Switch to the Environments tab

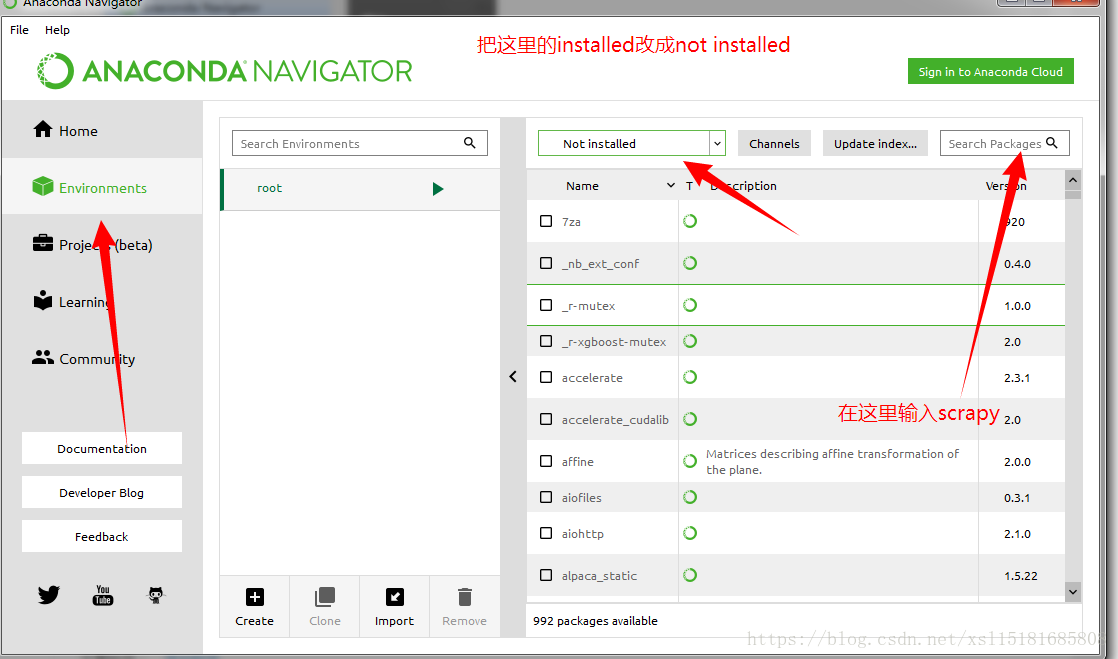pyautogui.click(x=102, y=186)
